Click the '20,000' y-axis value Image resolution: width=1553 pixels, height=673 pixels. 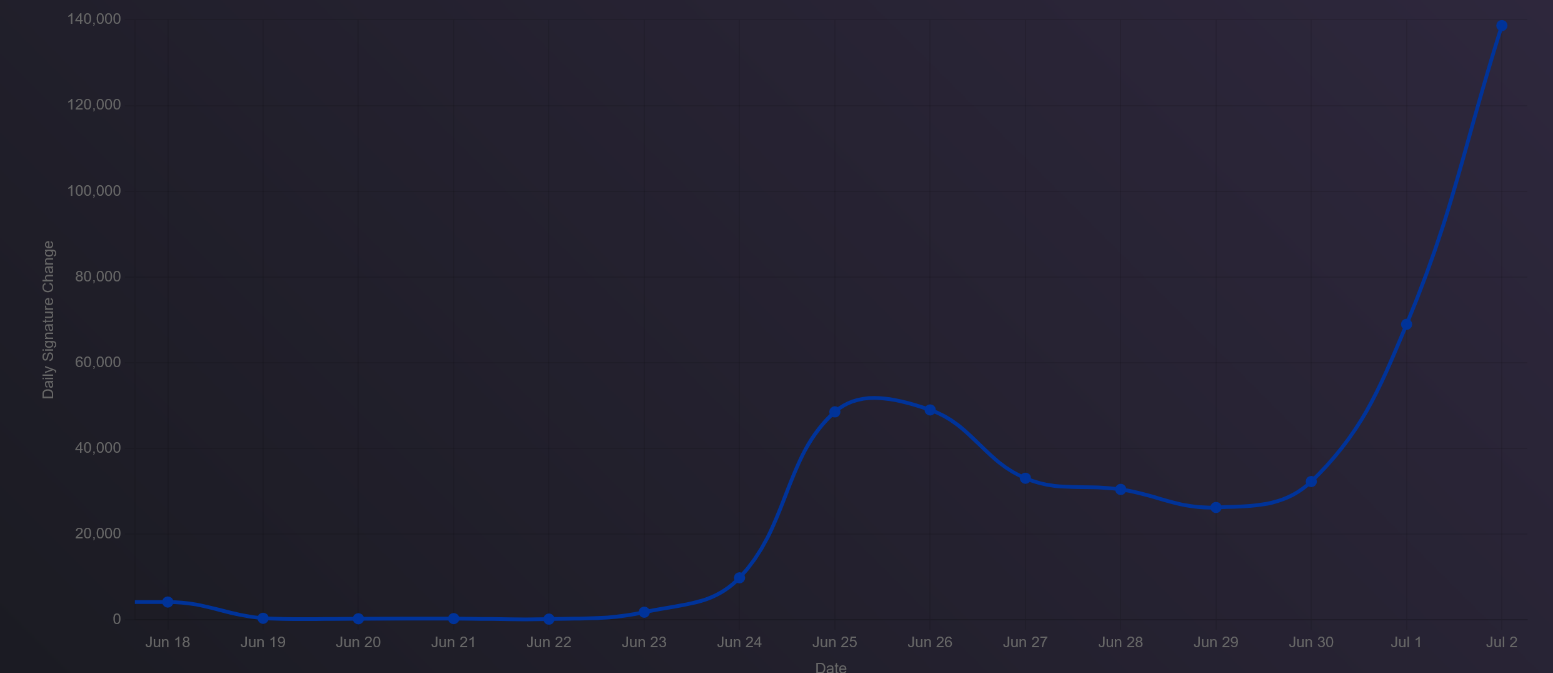[x=98, y=534]
